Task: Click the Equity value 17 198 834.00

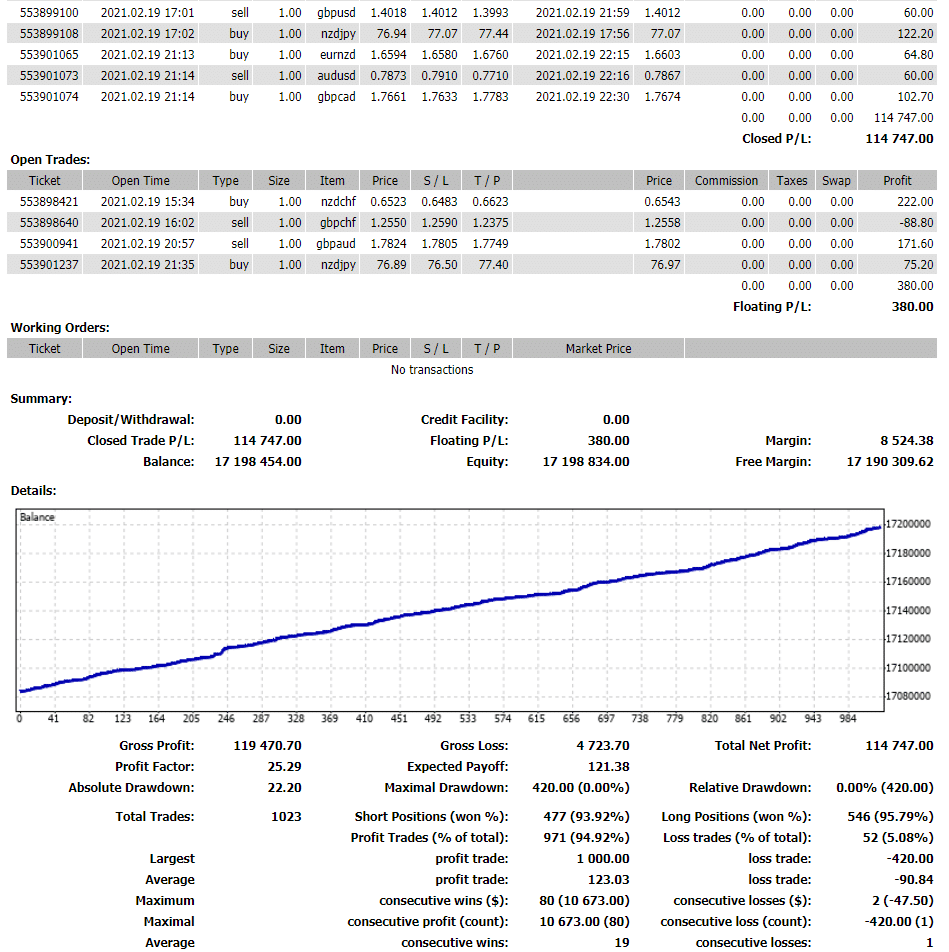Action: pyautogui.click(x=586, y=462)
